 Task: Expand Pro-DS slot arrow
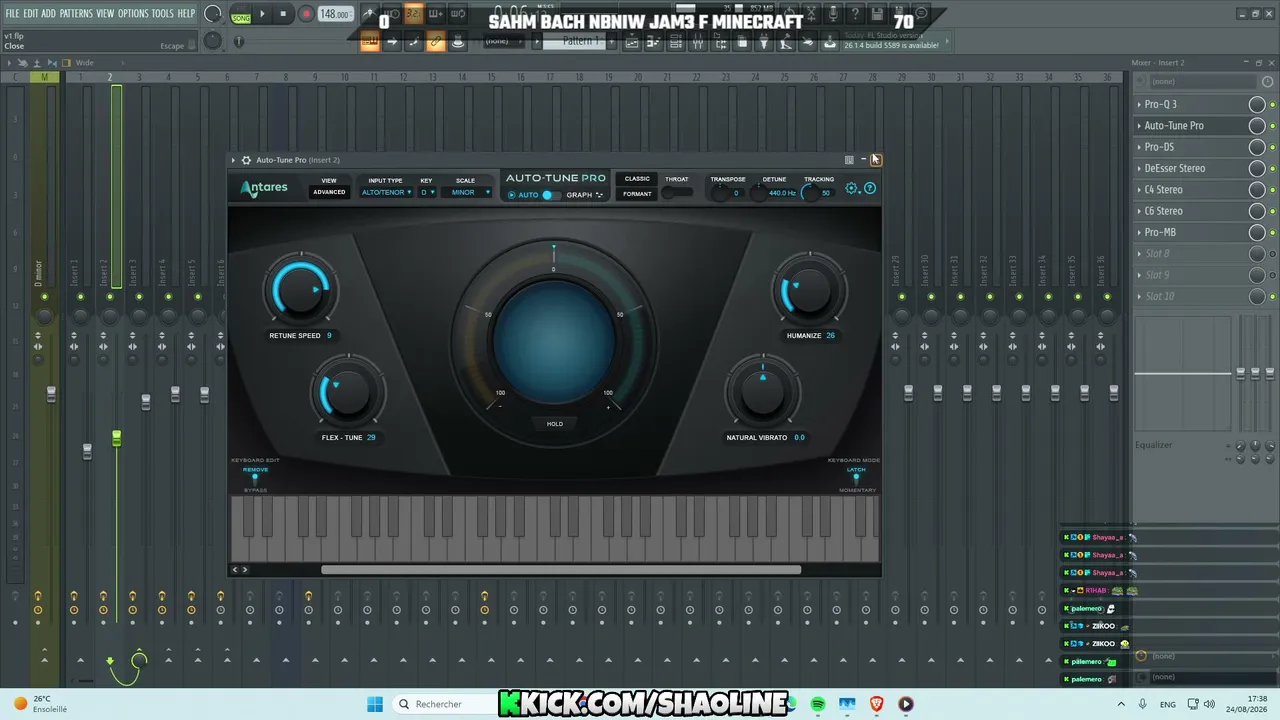(x=1139, y=147)
